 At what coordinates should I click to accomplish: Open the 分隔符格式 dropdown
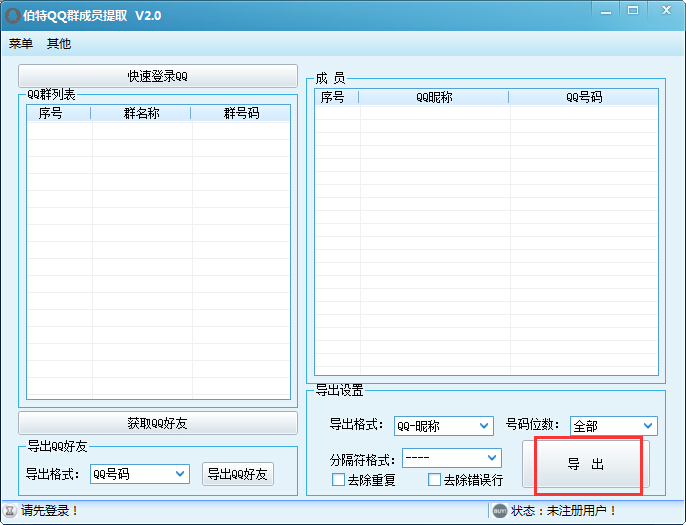tap(452, 458)
